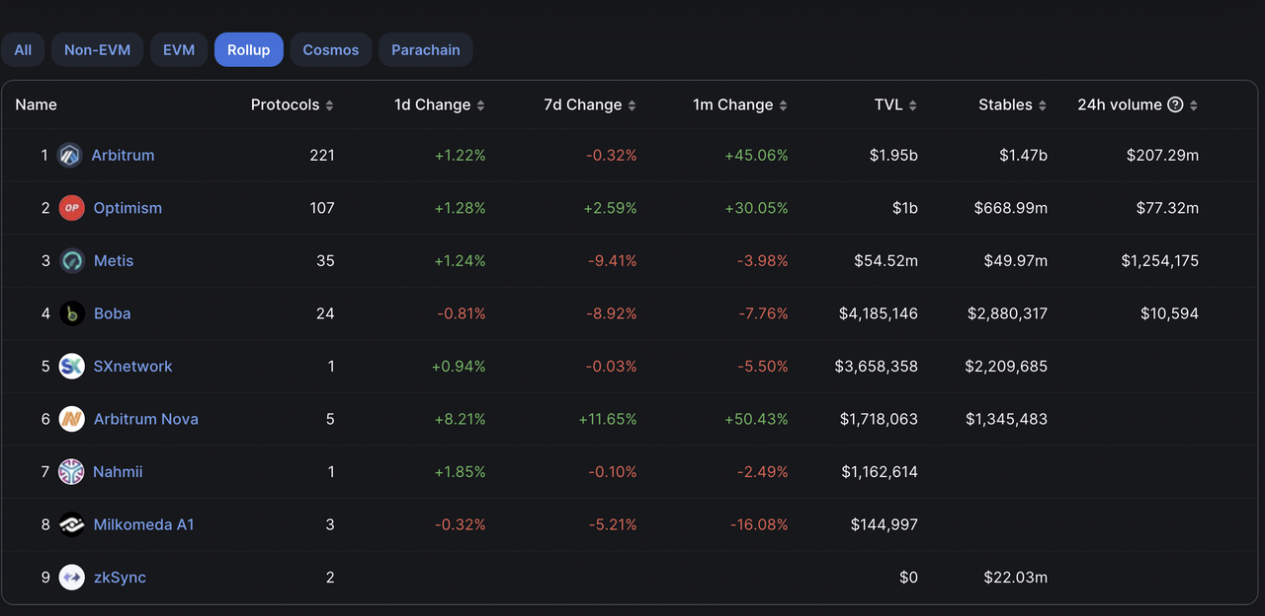Sort by 24h volume column arrows
The width and height of the screenshot is (1265, 616).
[x=1194, y=105]
